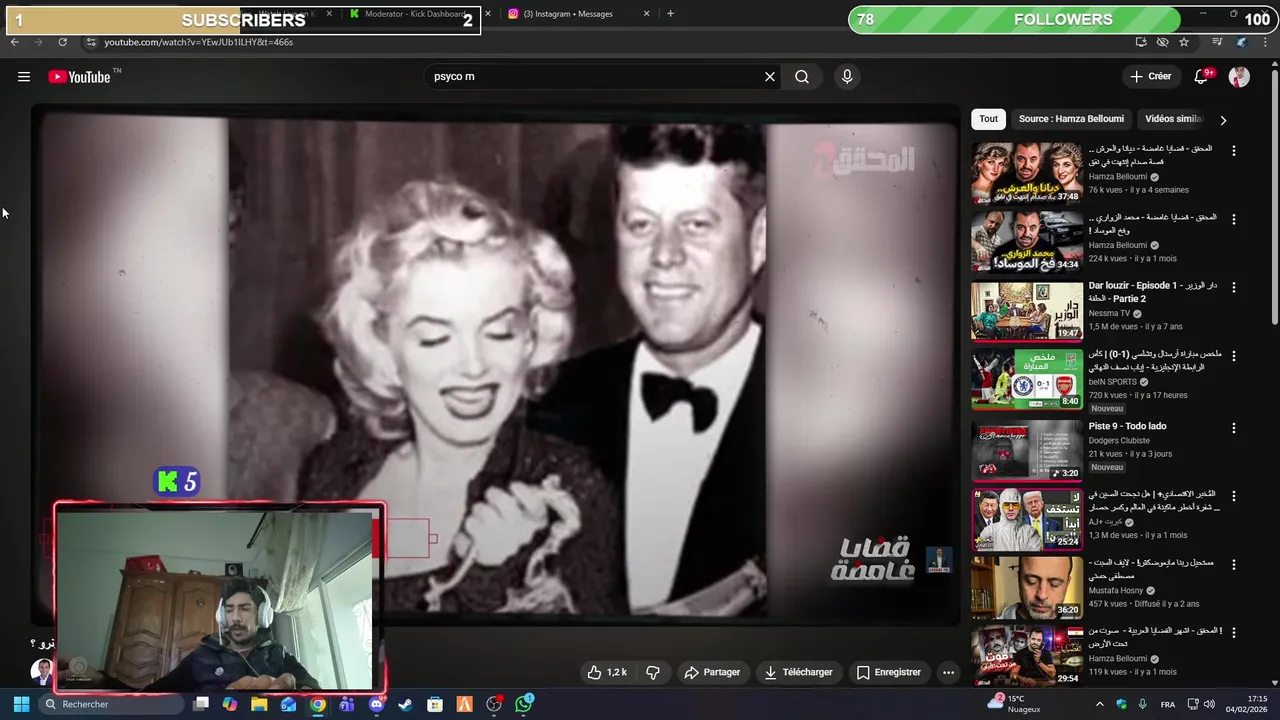This screenshot has height=720, width=1280.
Task: Open Outlook from taskbar
Action: [288, 704]
